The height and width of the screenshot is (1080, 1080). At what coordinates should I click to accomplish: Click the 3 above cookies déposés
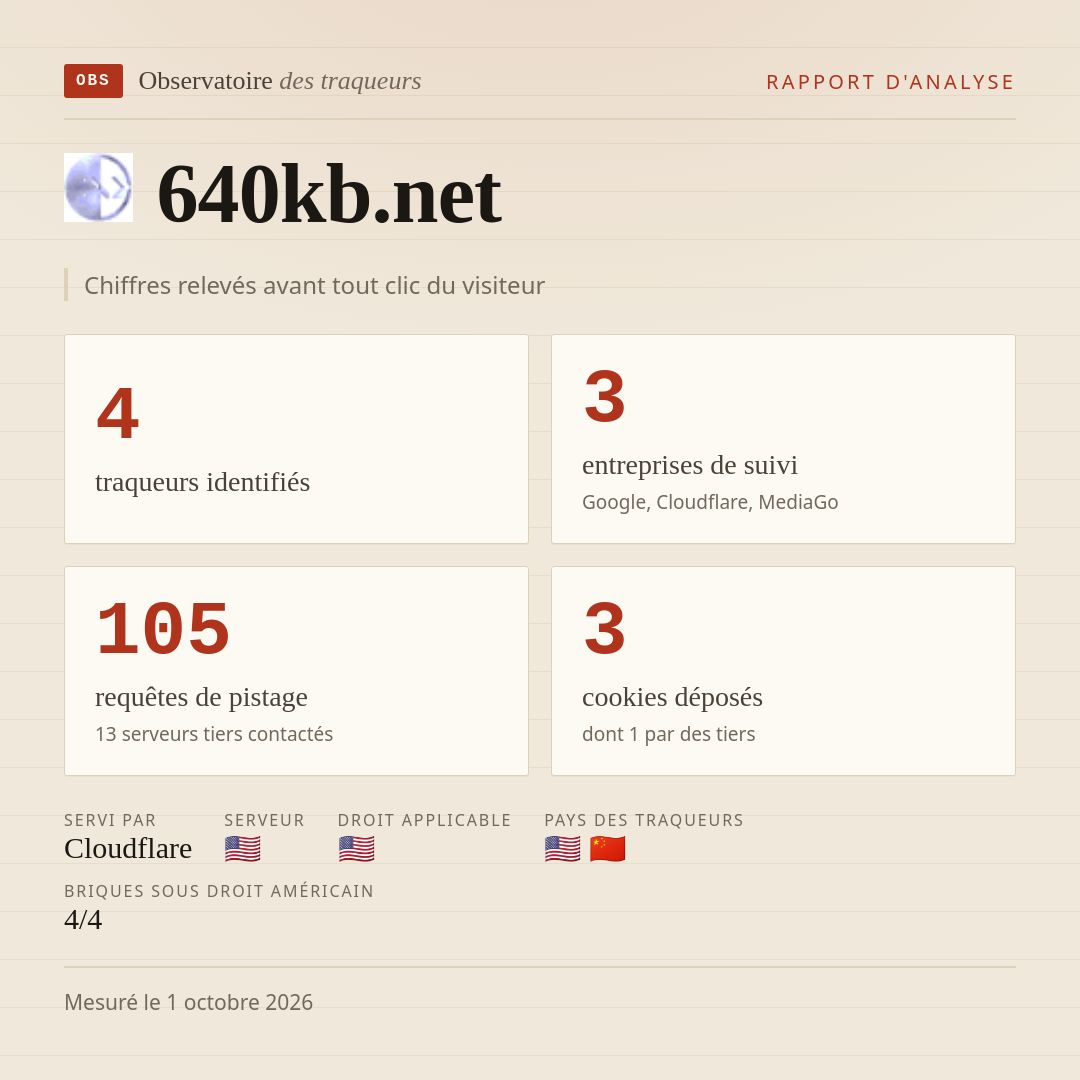pyautogui.click(x=605, y=629)
